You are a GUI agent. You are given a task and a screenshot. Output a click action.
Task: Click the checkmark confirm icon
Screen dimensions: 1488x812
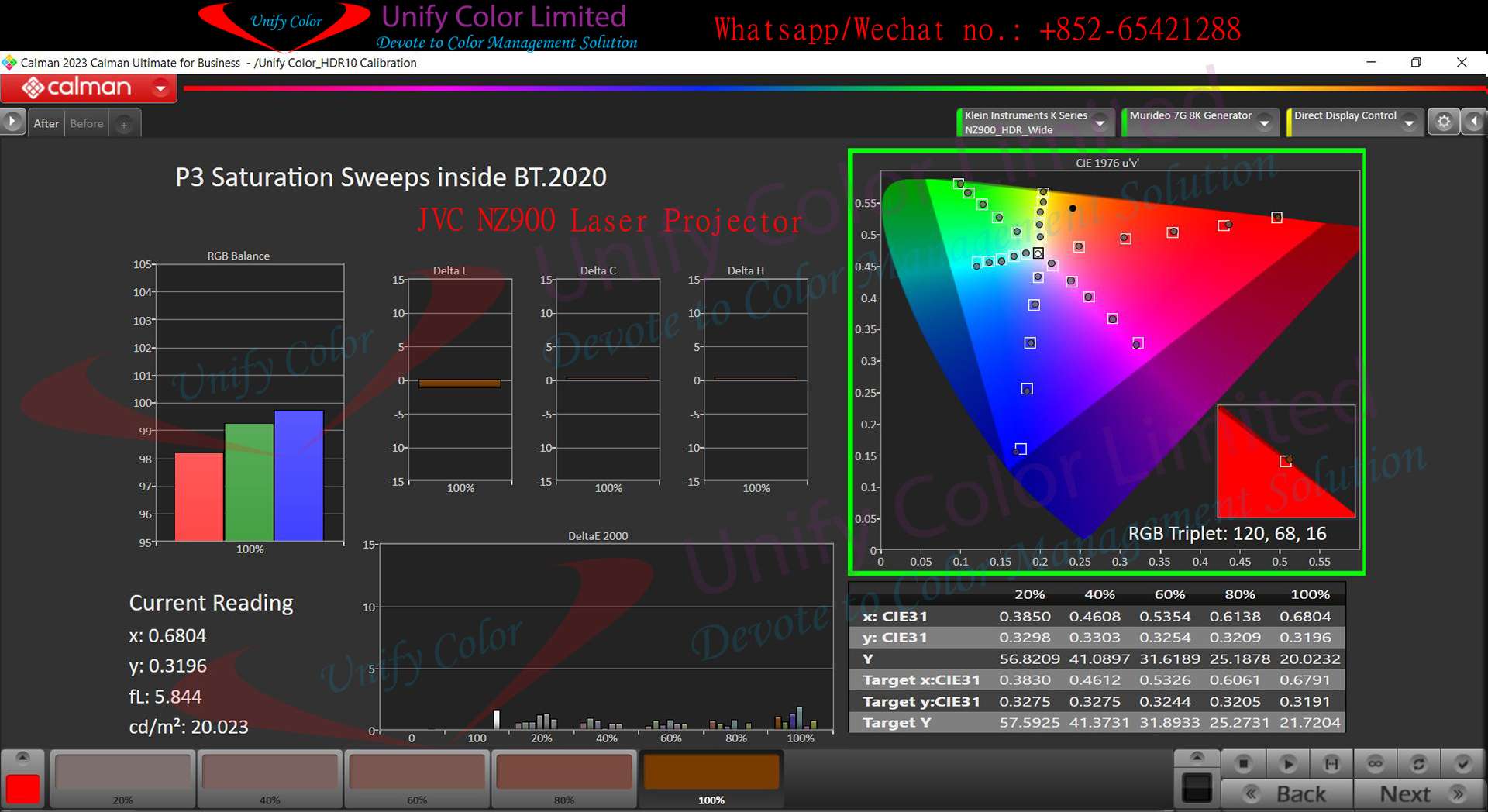tap(1462, 764)
